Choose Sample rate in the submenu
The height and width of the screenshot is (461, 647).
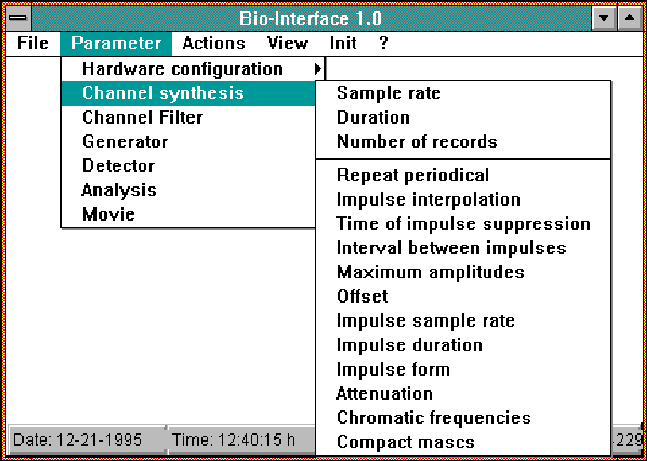point(388,93)
